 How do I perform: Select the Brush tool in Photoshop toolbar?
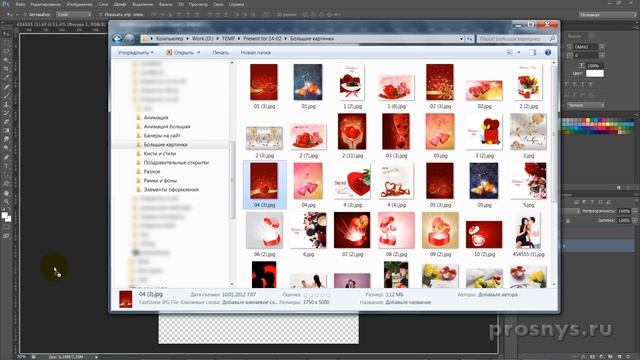(6, 96)
